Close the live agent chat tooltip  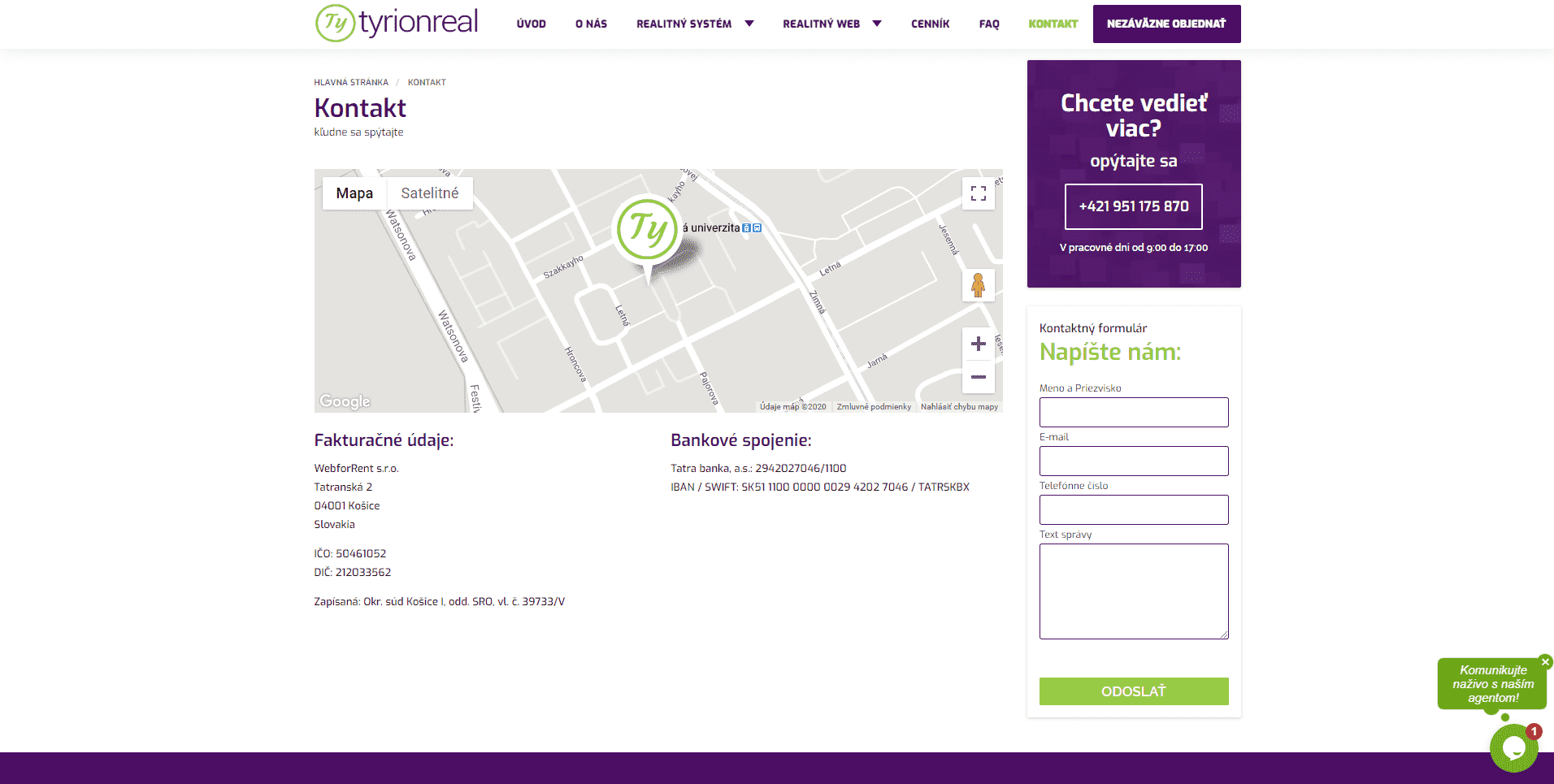(x=1546, y=661)
